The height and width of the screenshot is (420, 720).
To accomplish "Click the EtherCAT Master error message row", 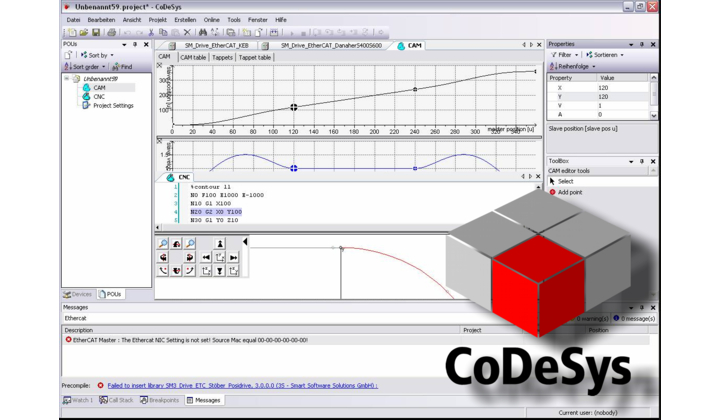I will 356,340.
